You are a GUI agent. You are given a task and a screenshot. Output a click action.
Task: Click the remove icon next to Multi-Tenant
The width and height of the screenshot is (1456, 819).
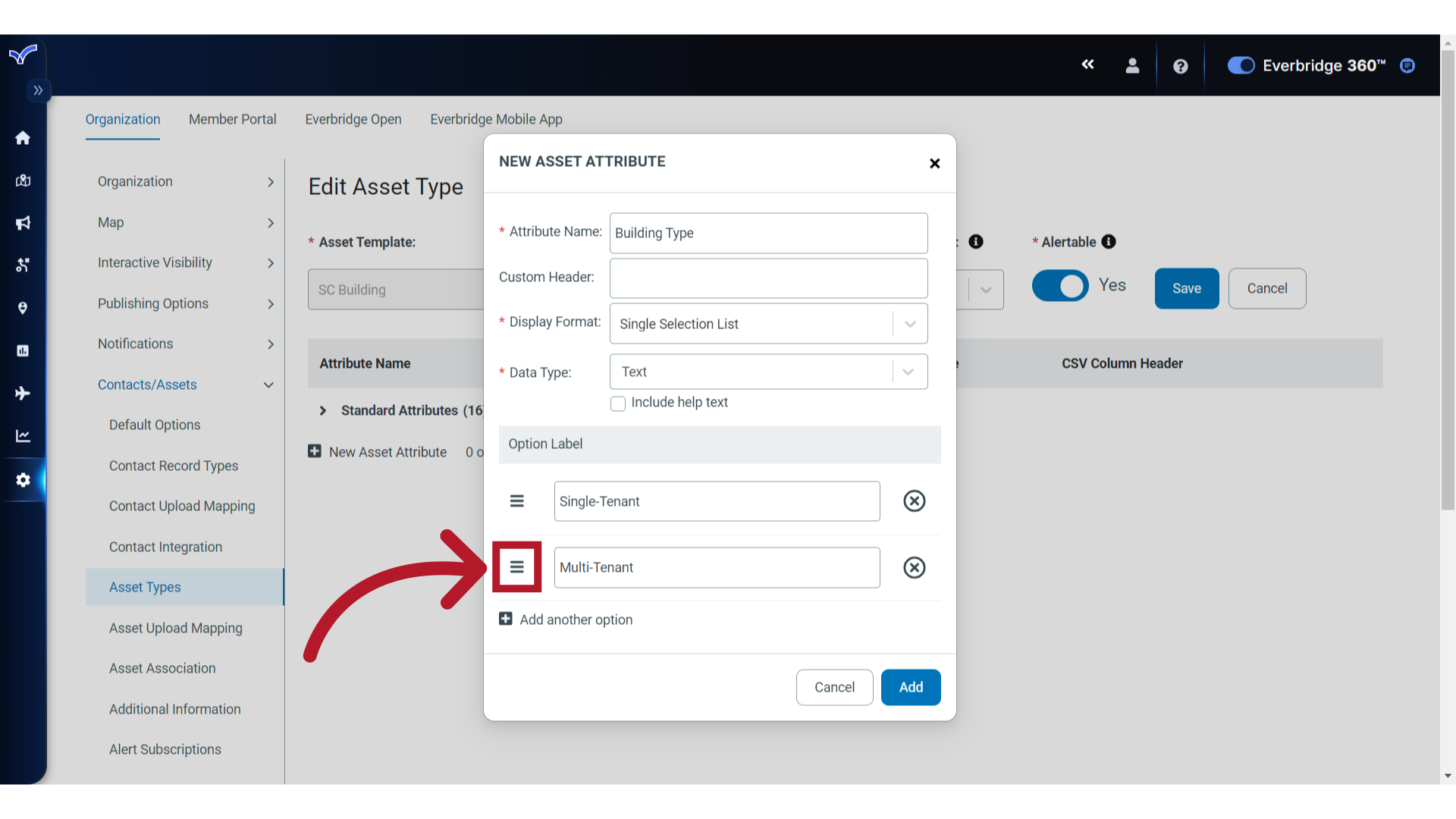point(912,567)
